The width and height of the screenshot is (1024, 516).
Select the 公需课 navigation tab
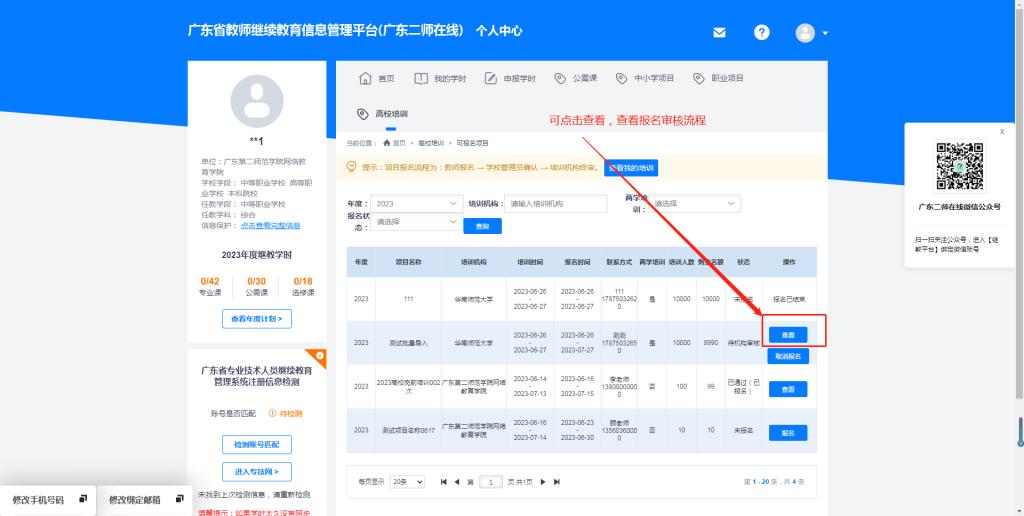coord(576,78)
